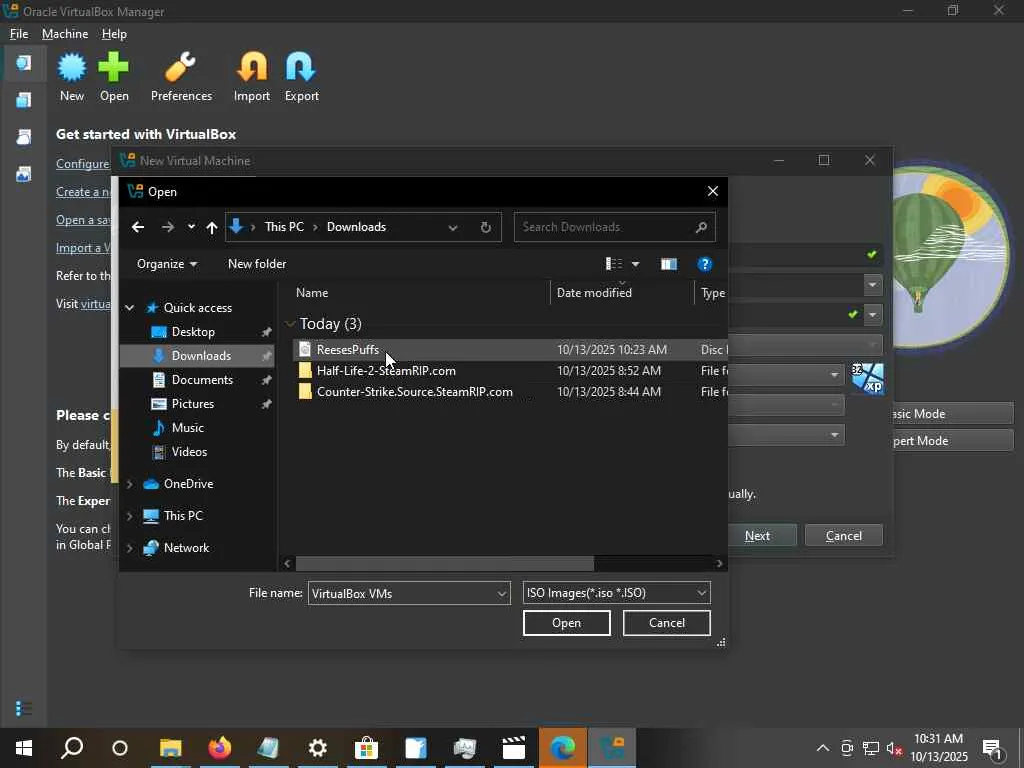Viewport: 1024px width, 768px height.
Task: Click the muted volume icon in system tray
Action: pos(895,748)
